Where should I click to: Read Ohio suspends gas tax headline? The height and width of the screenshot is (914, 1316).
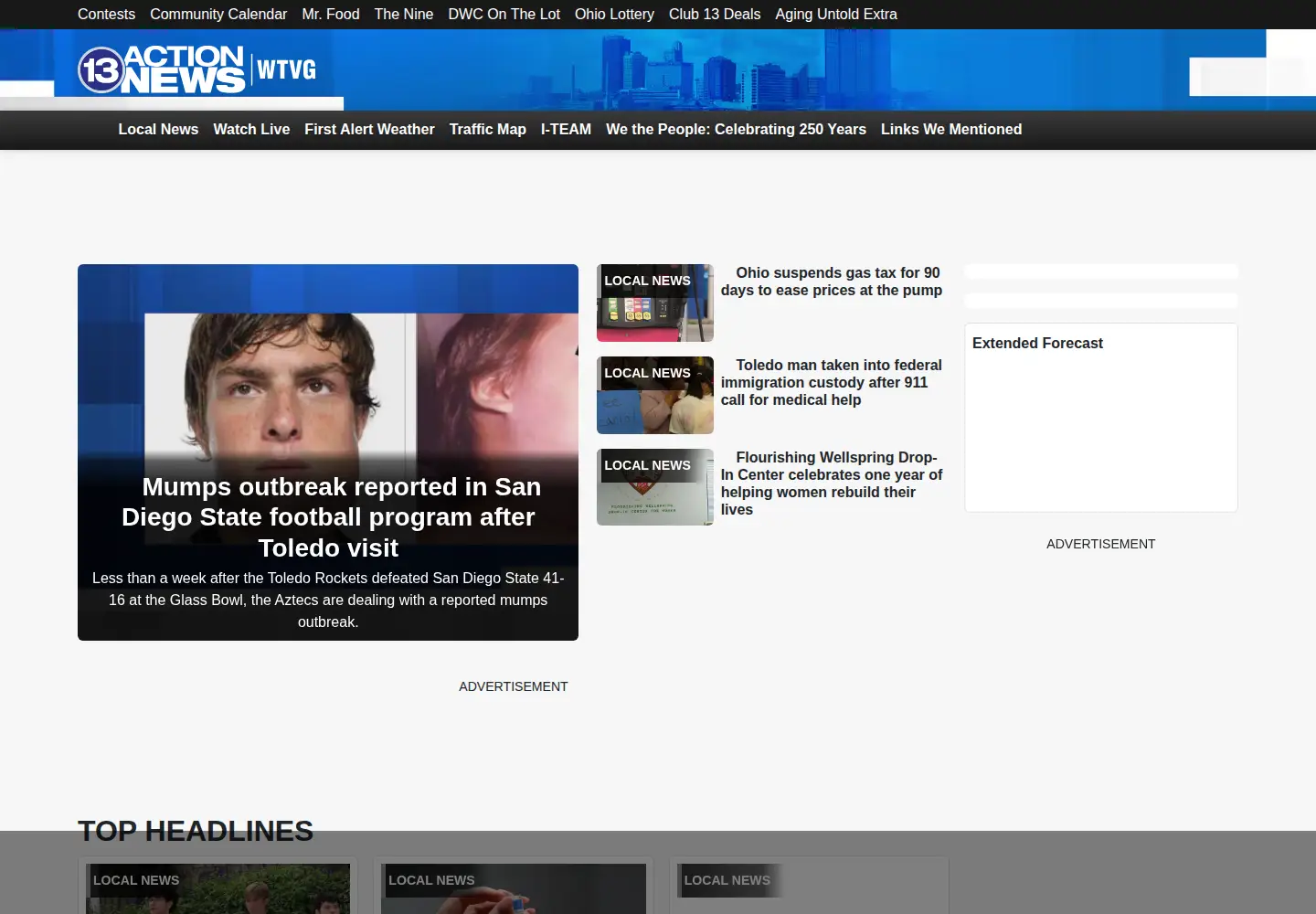click(832, 282)
